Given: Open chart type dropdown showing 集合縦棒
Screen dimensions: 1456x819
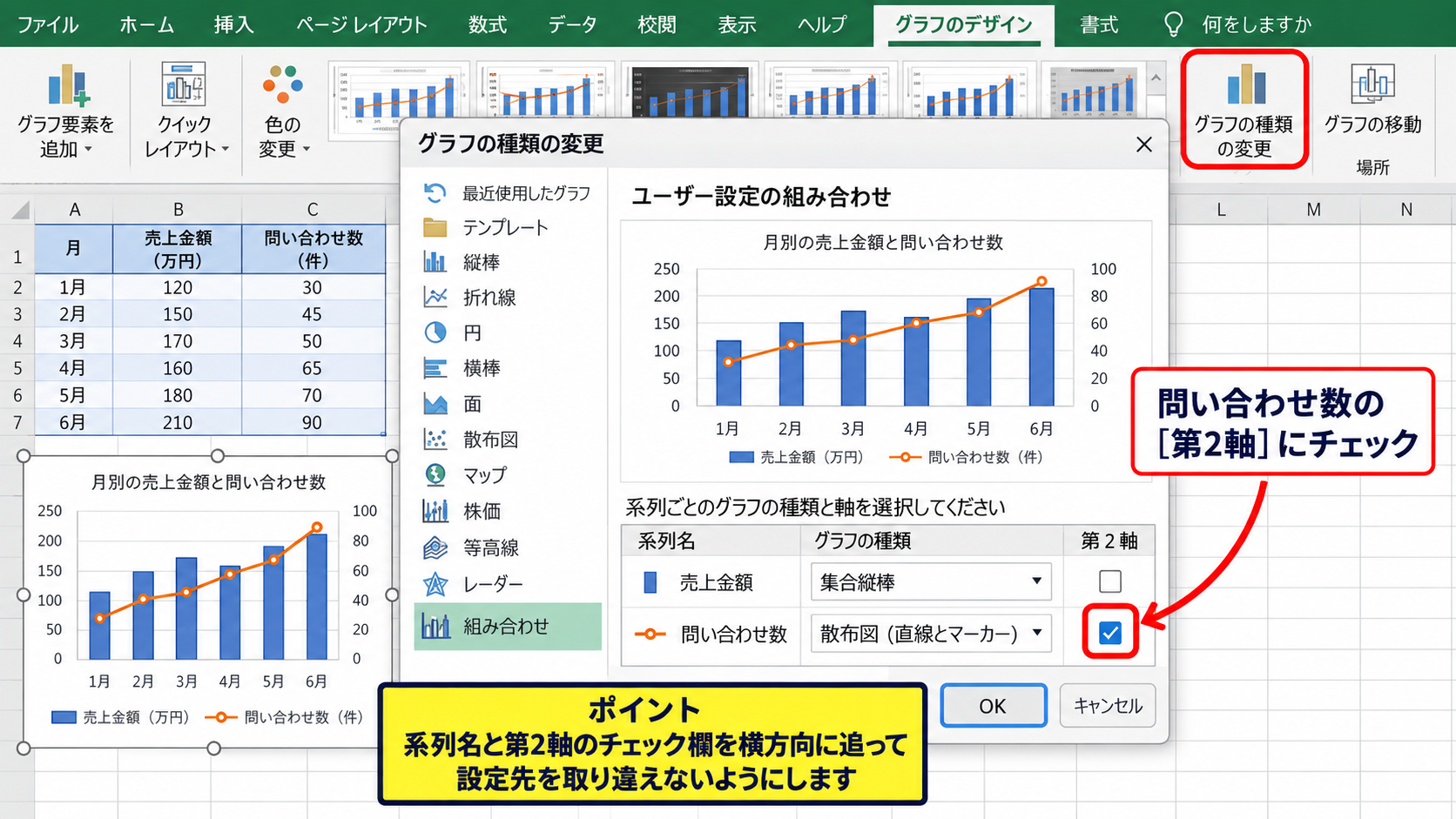Looking at the screenshot, I should click(x=931, y=581).
